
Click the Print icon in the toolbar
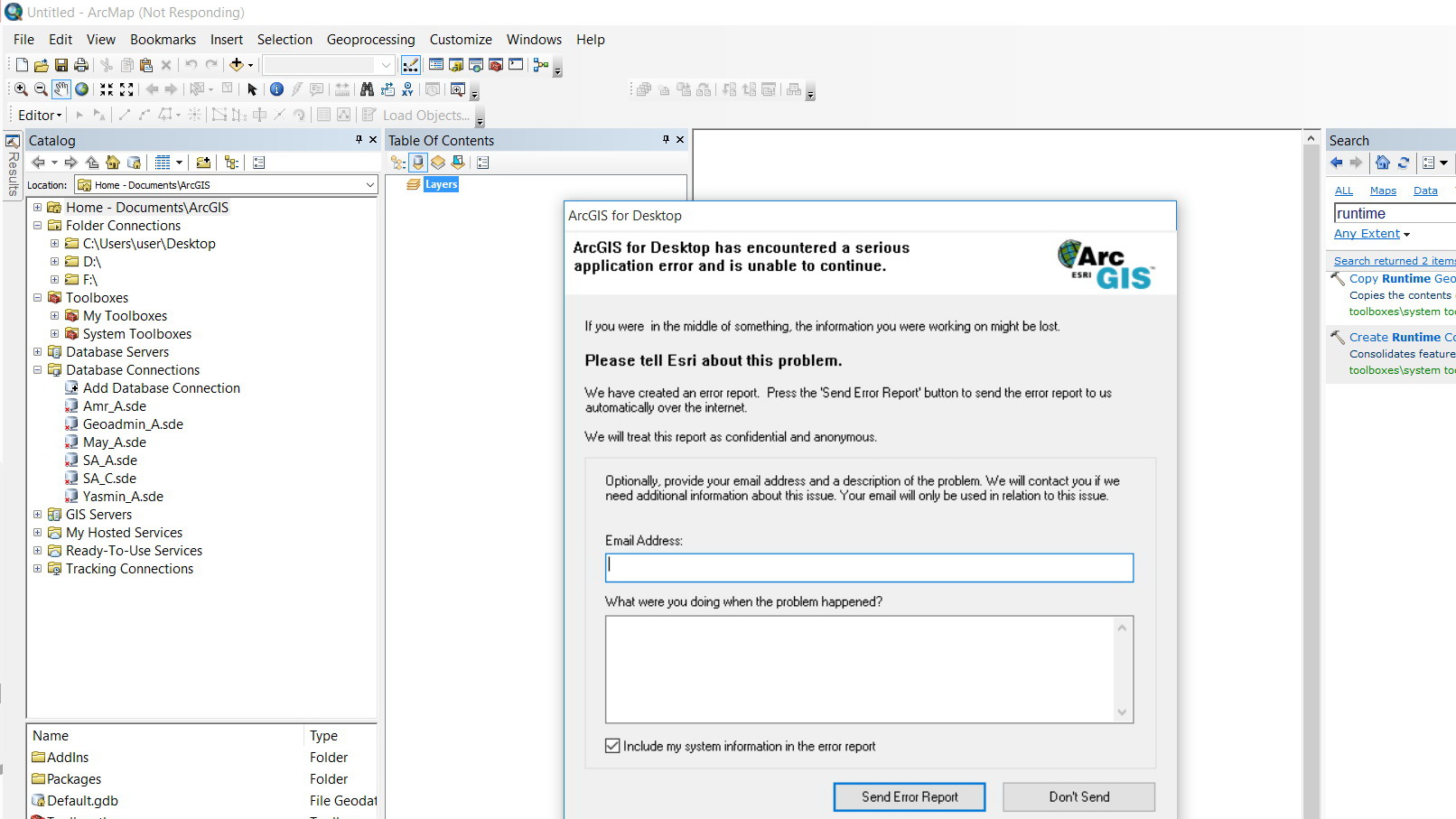click(x=81, y=65)
